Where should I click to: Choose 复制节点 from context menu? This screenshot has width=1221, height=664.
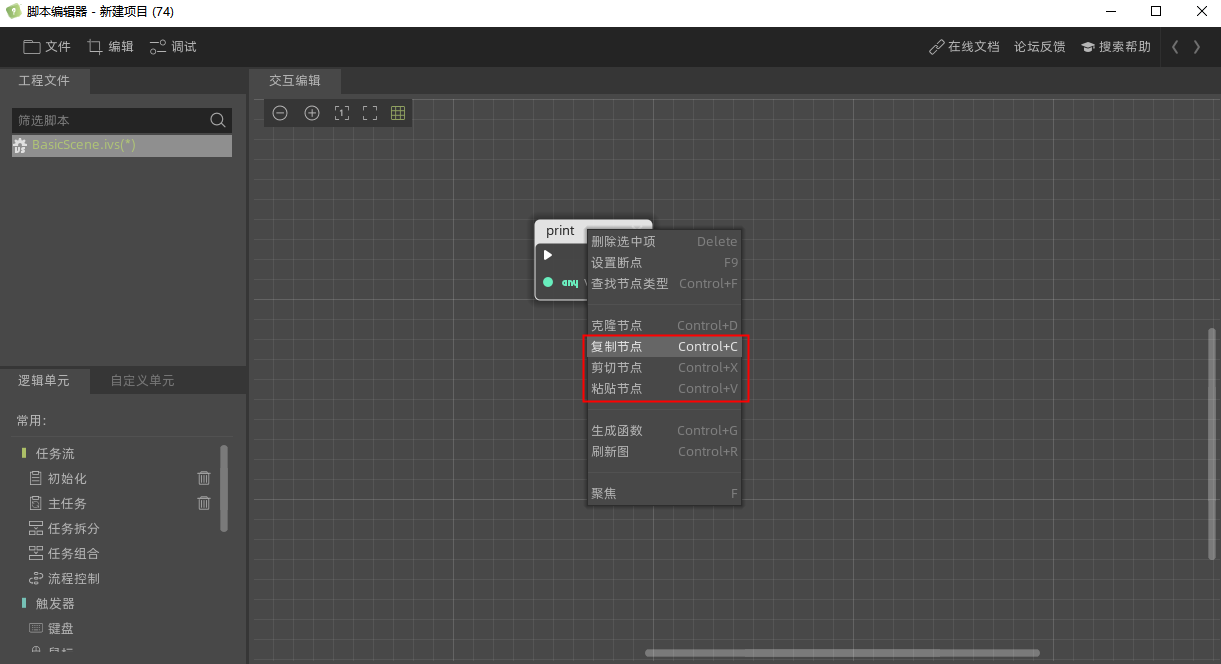pyautogui.click(x=664, y=346)
